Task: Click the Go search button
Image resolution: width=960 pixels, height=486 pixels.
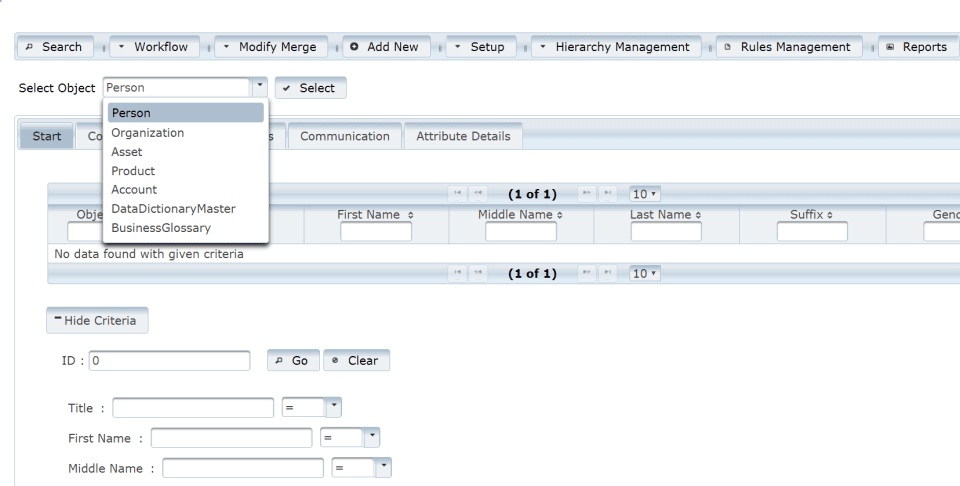Action: pyautogui.click(x=293, y=361)
